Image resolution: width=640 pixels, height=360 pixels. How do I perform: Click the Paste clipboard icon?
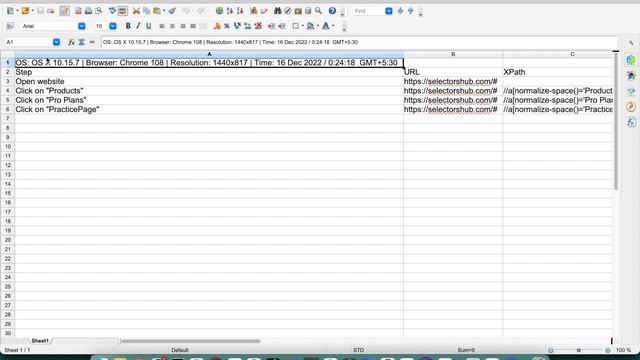[157, 11]
